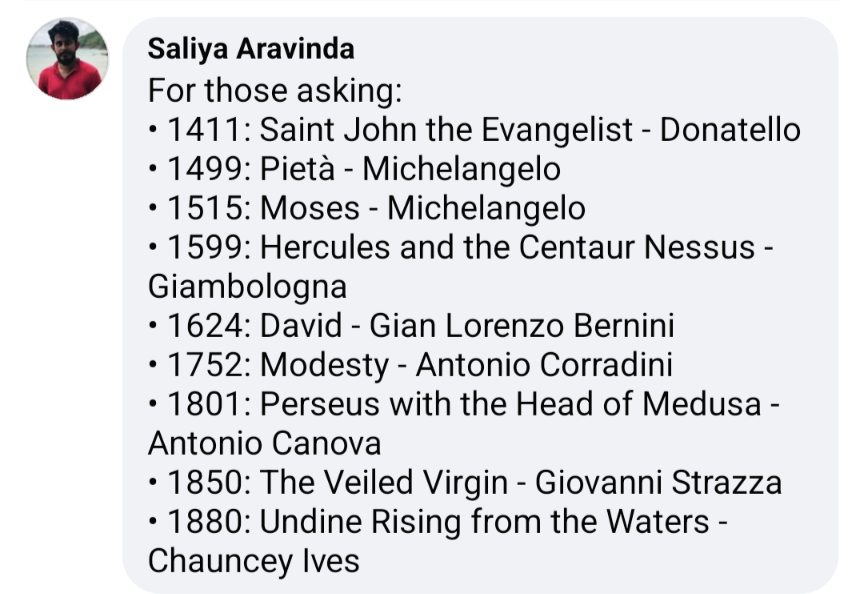The image size is (864, 594).
Task: Click the name Giovanni Strazza
Action: point(658,482)
